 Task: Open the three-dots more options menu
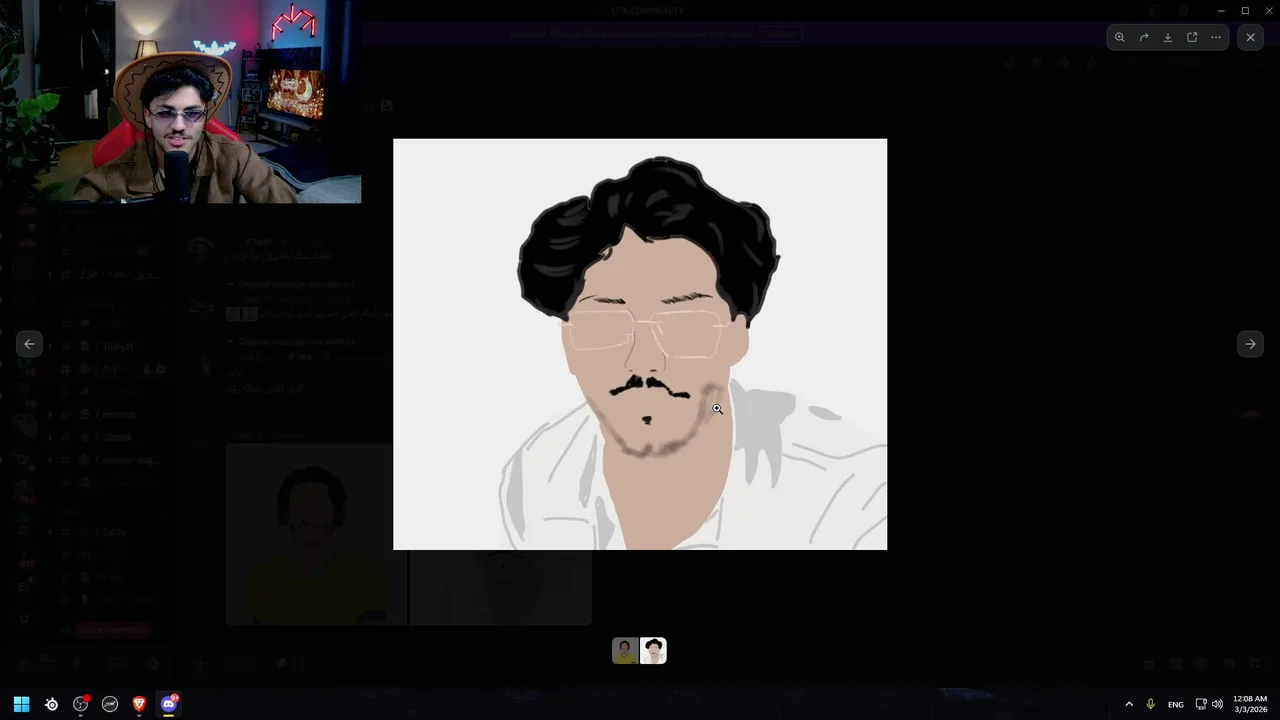pos(1216,37)
